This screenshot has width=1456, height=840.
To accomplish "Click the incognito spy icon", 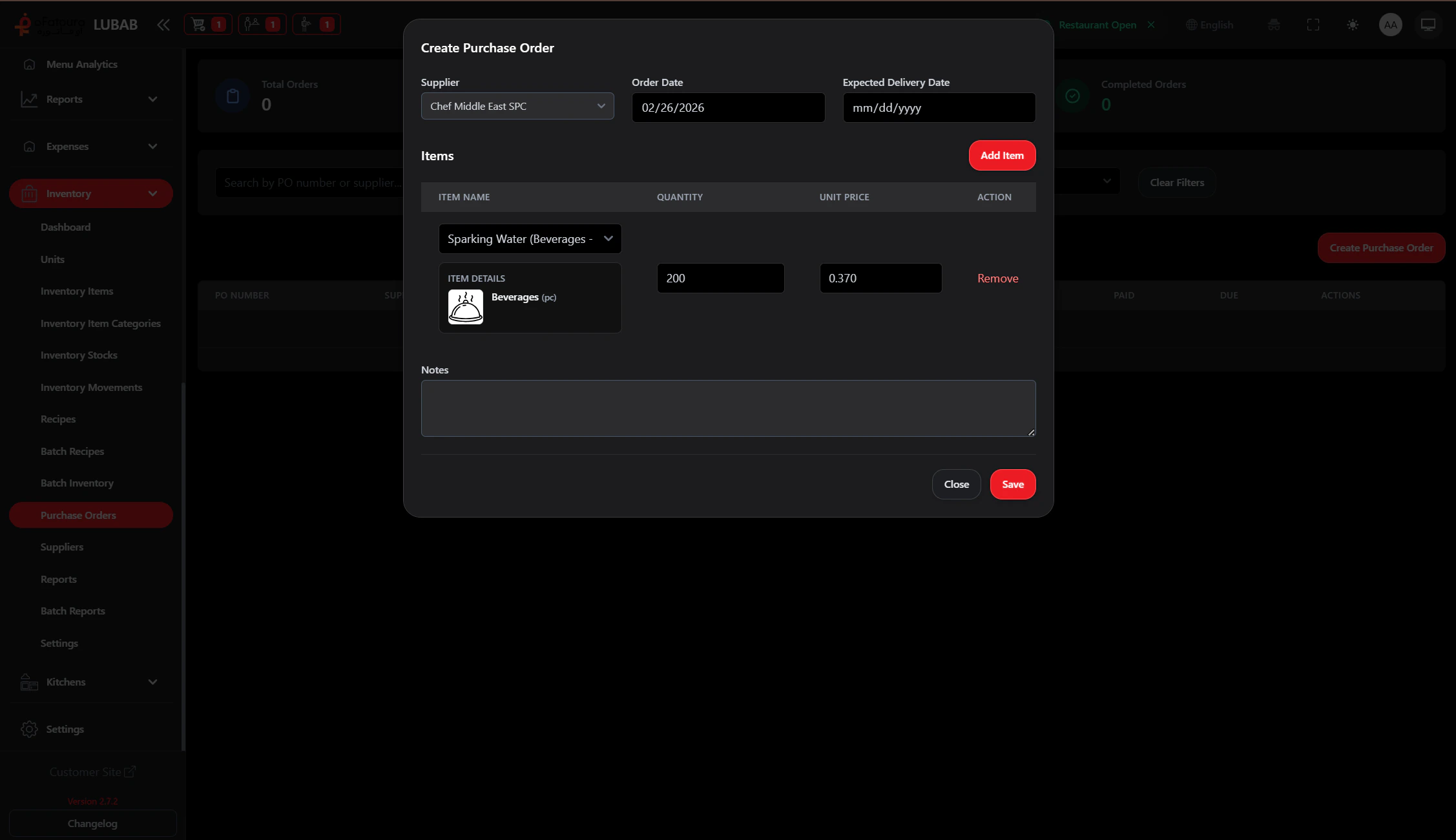I will (1273, 25).
